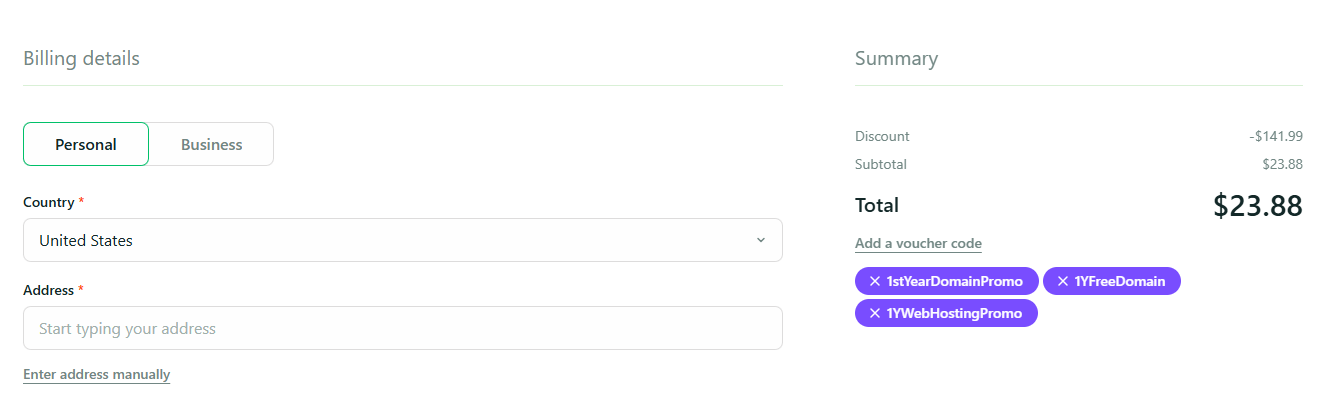Click the Address field label
This screenshot has height=411, width=1329.
pyautogui.click(x=48, y=290)
